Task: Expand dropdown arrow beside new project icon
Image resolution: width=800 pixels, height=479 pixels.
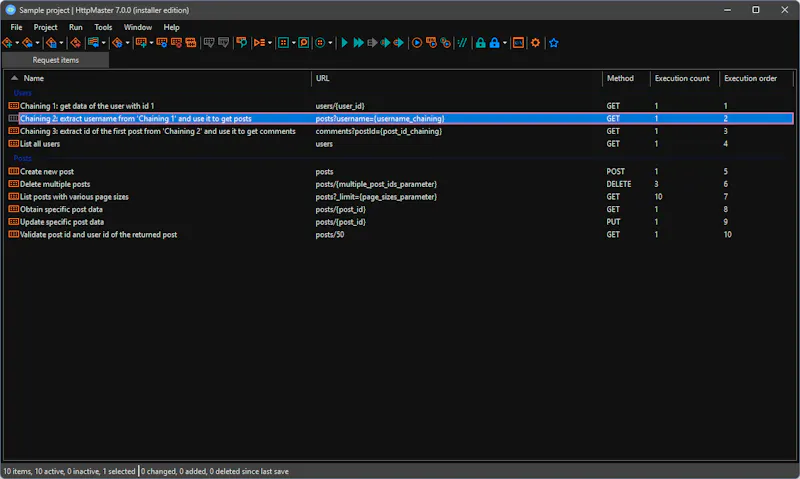Action: point(17,43)
